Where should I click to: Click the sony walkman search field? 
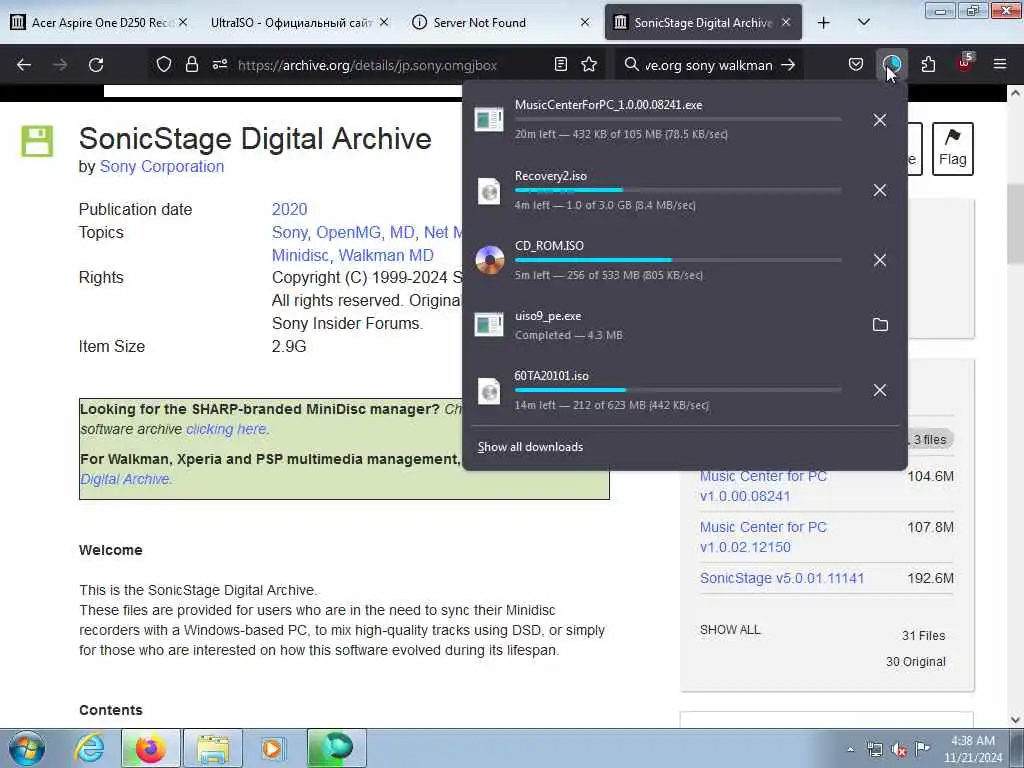coord(709,65)
